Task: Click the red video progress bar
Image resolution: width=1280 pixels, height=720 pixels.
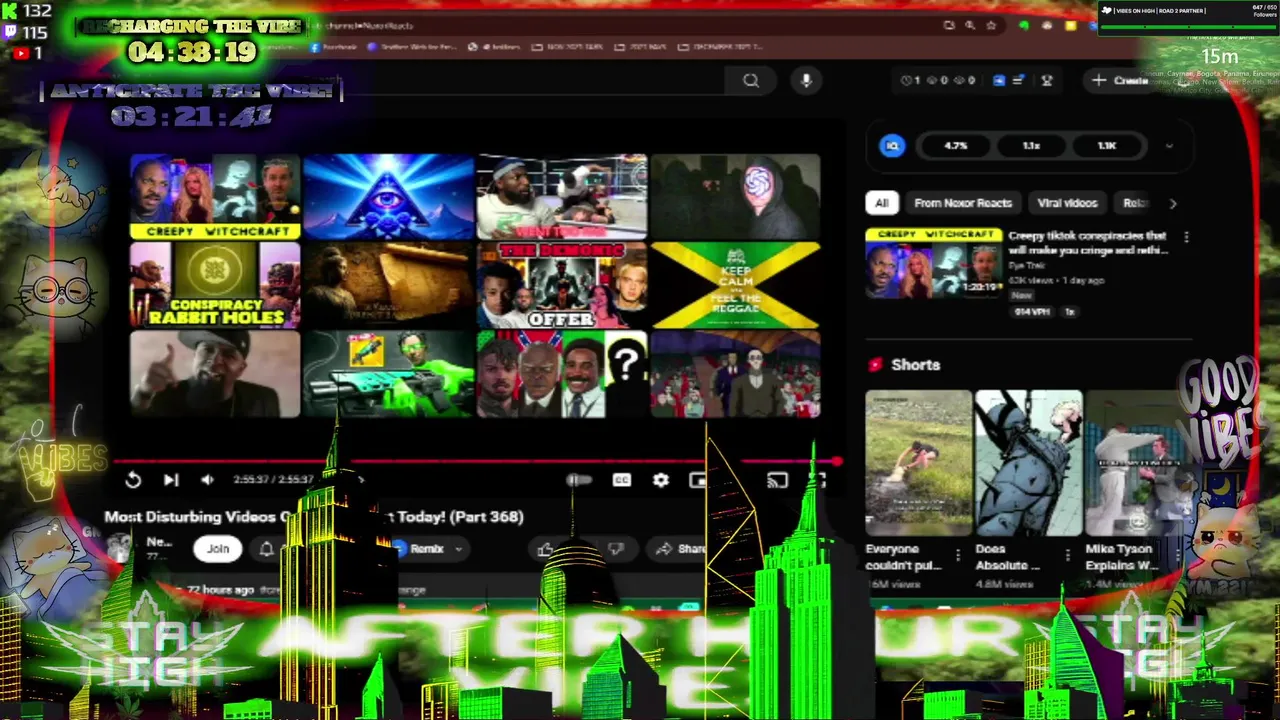Action: (x=478, y=462)
